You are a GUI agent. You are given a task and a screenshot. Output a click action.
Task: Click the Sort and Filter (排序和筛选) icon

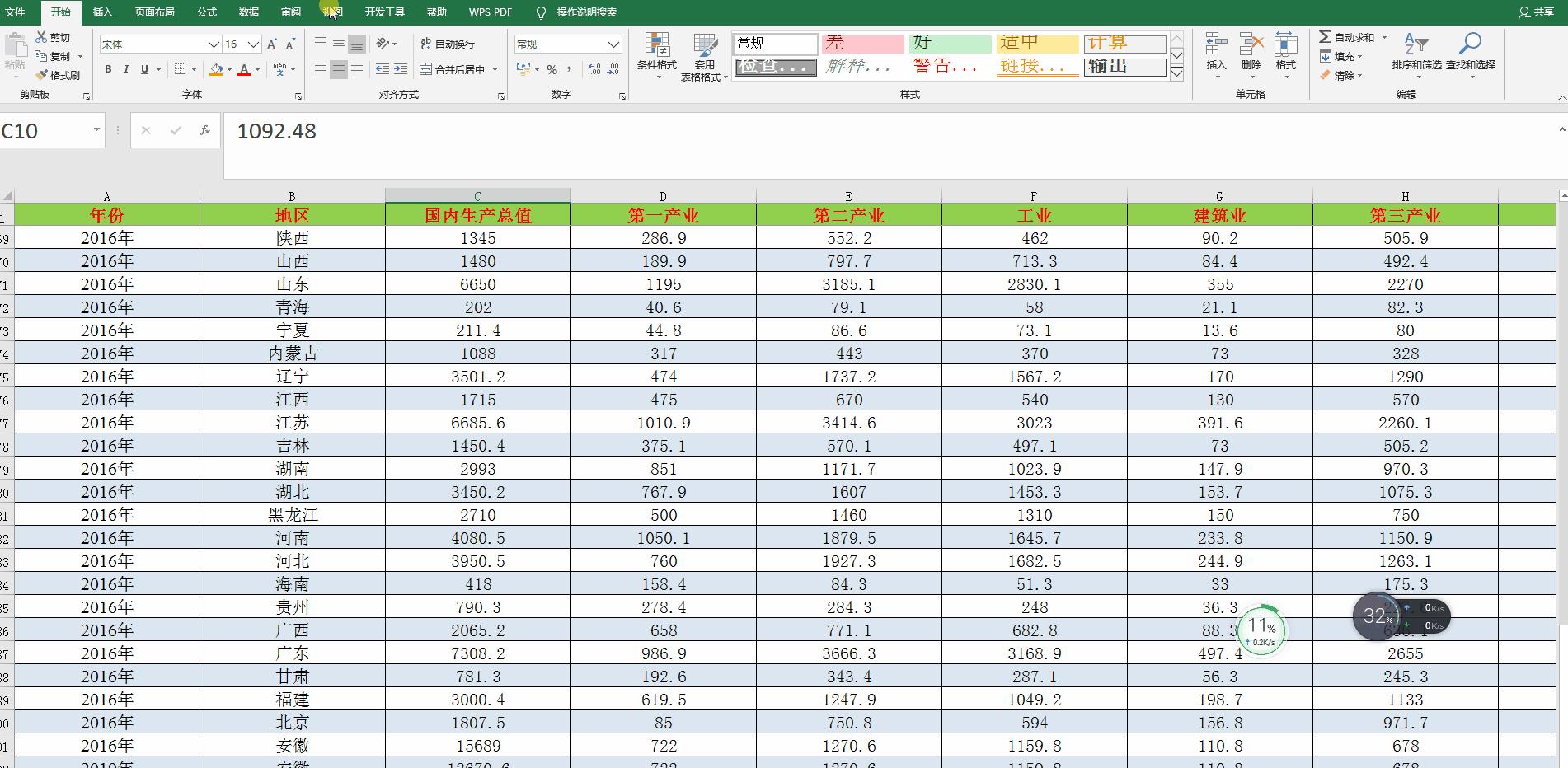pyautogui.click(x=1415, y=53)
